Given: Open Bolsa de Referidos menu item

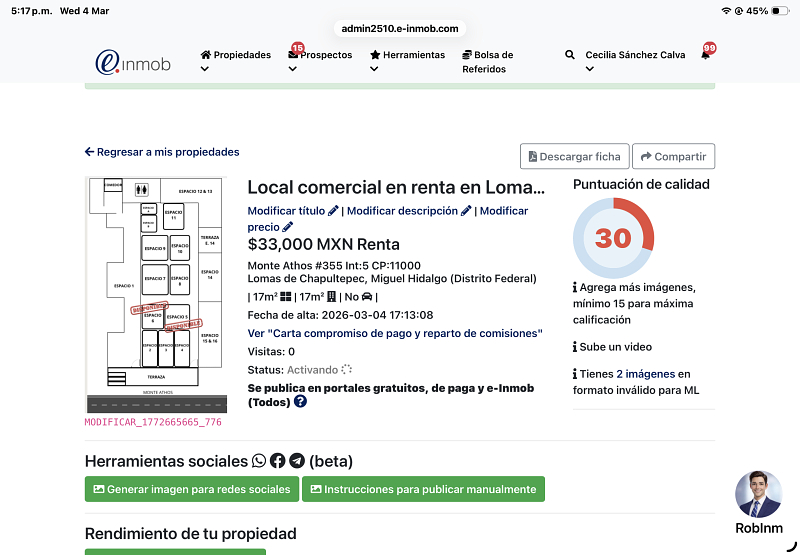Looking at the screenshot, I should tap(487, 62).
